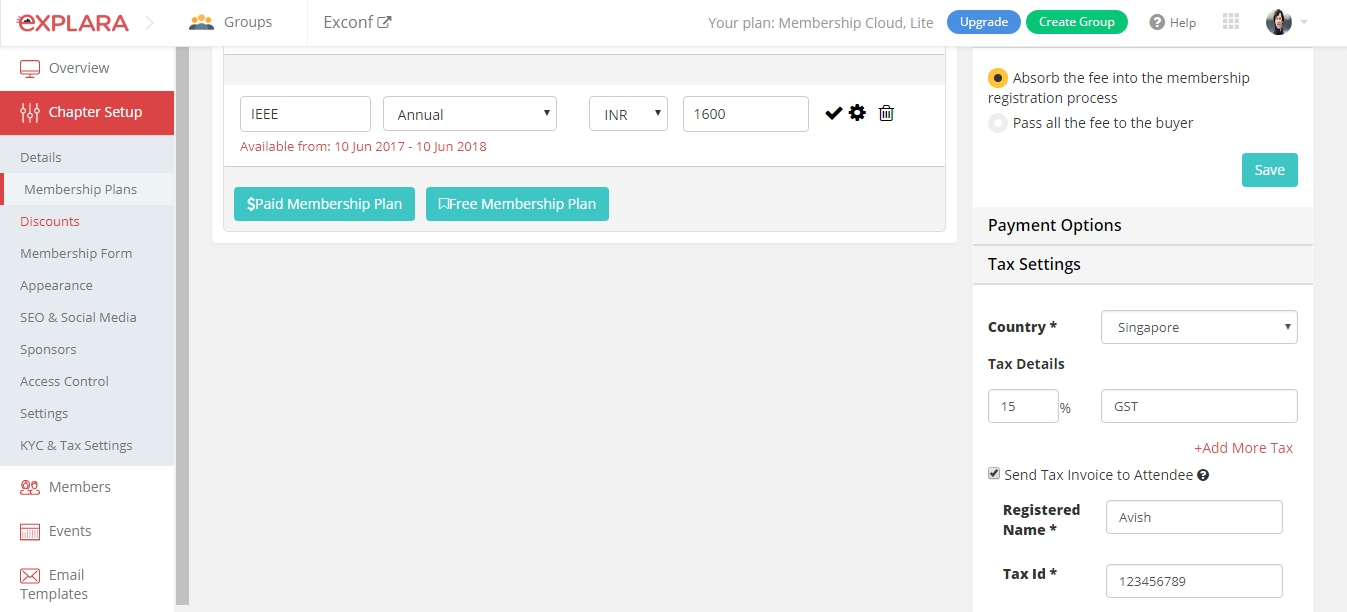Delete IEEE plan with trash icon

point(886,113)
